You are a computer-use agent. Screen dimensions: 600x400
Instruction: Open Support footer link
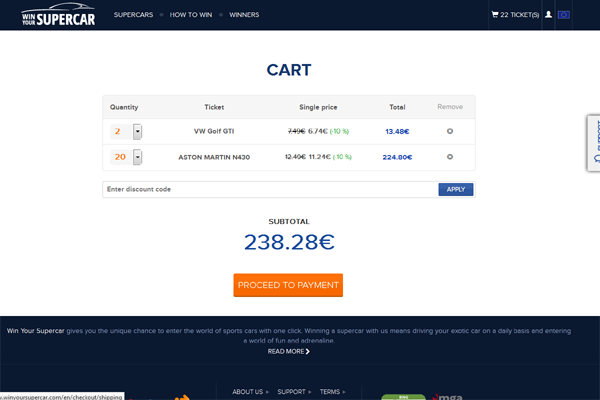coord(294,392)
